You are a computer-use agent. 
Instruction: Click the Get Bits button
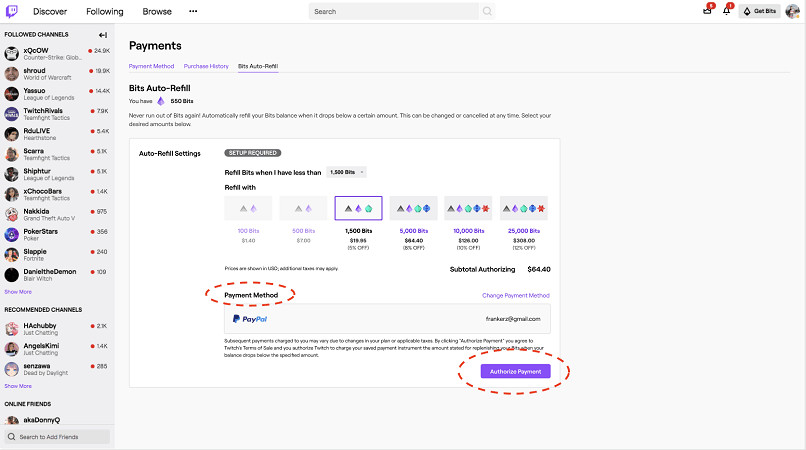760,11
